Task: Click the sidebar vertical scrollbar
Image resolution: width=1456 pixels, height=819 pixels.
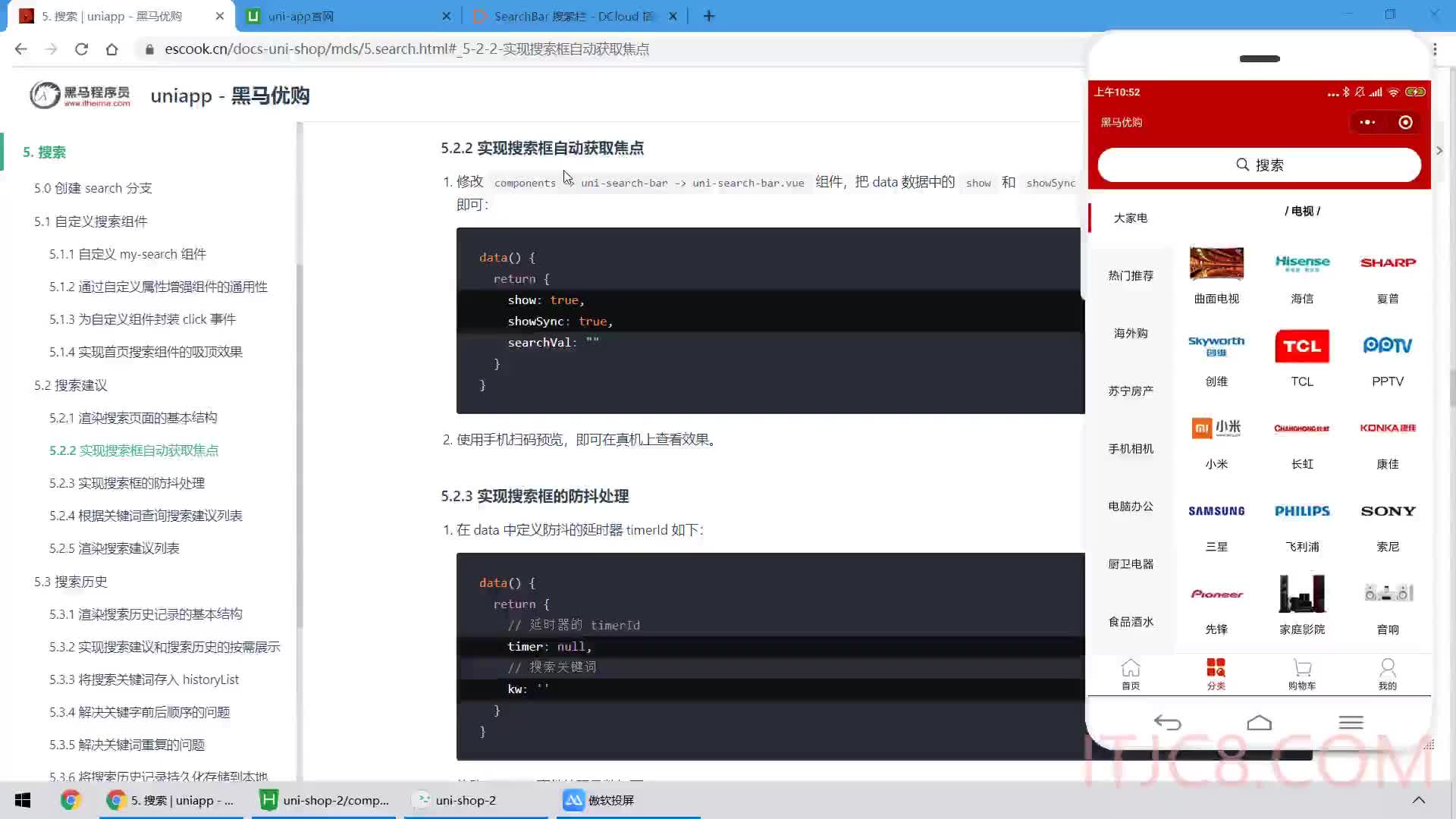Action: coord(300,447)
